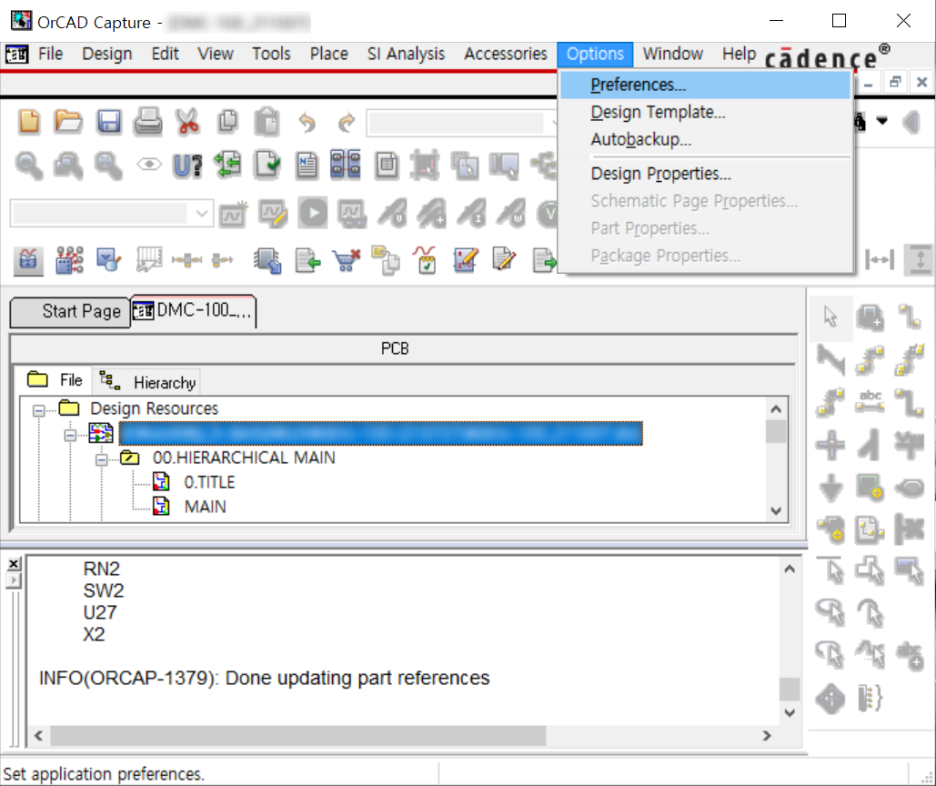Click the U27 entry in session log
This screenshot has width=936, height=786.
100,613
